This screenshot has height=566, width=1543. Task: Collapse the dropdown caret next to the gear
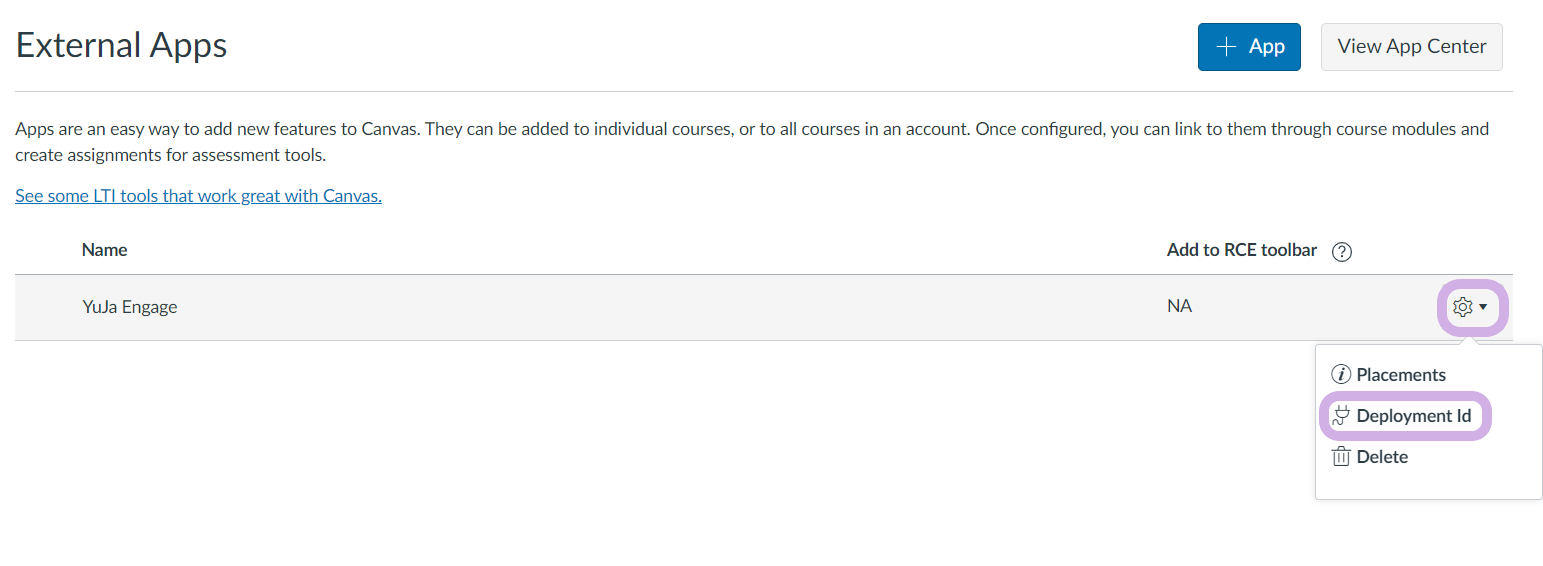1484,307
